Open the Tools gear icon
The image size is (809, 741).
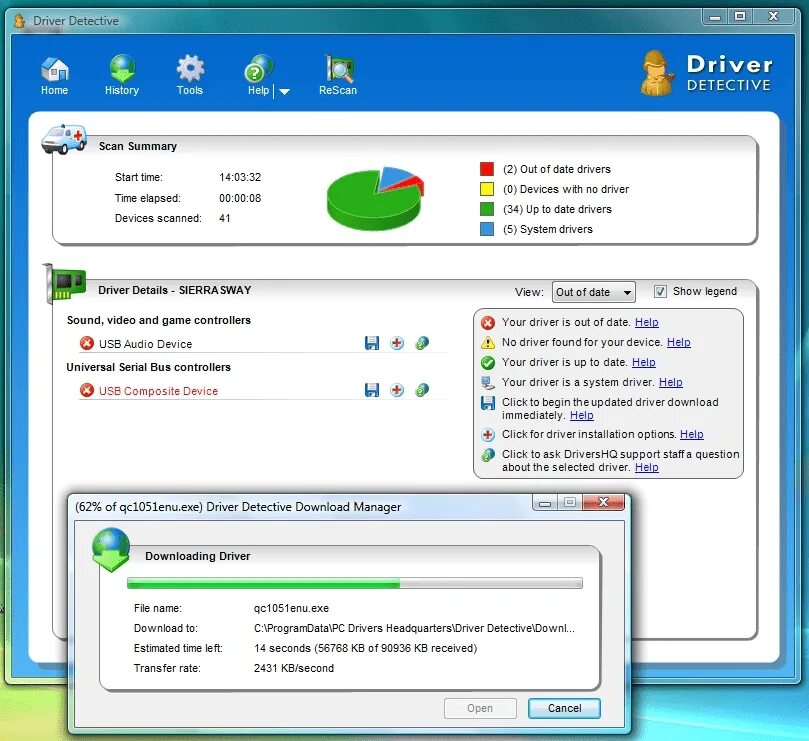[x=190, y=75]
